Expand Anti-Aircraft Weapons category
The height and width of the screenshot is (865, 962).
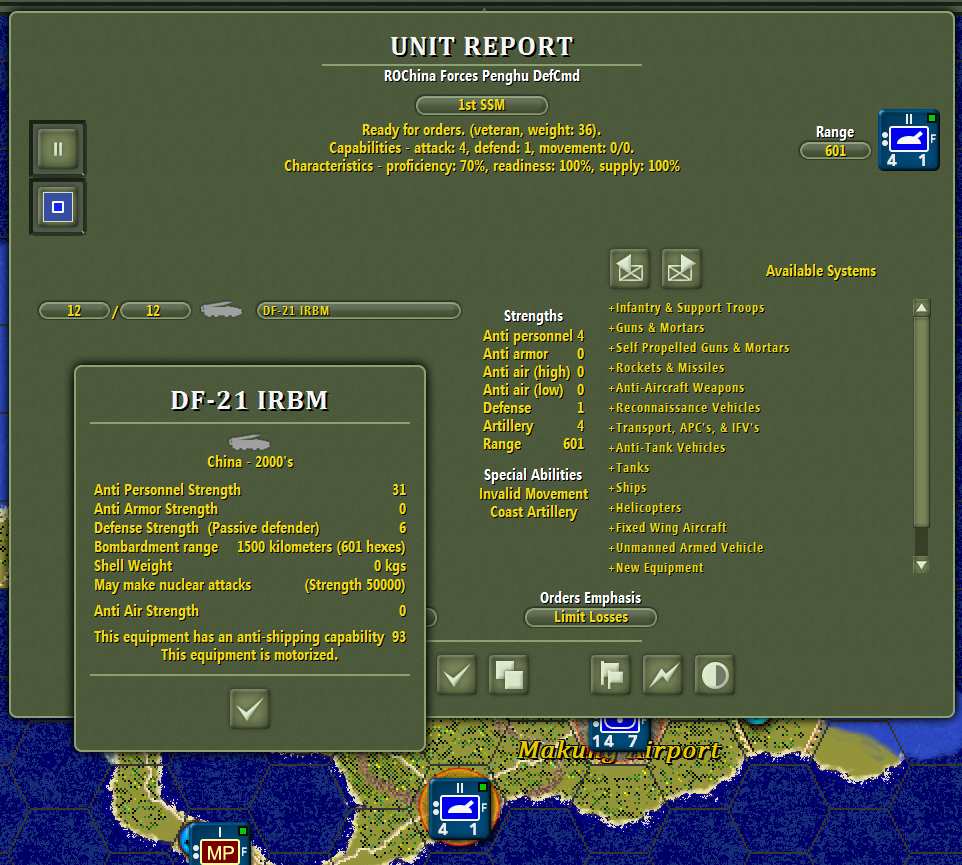click(676, 388)
